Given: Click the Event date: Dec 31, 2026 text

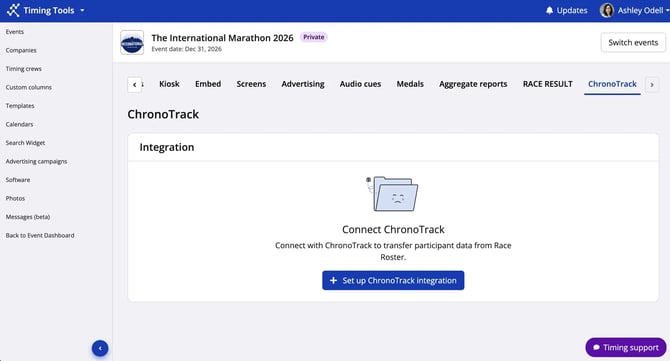Looking at the screenshot, I should [x=186, y=49].
